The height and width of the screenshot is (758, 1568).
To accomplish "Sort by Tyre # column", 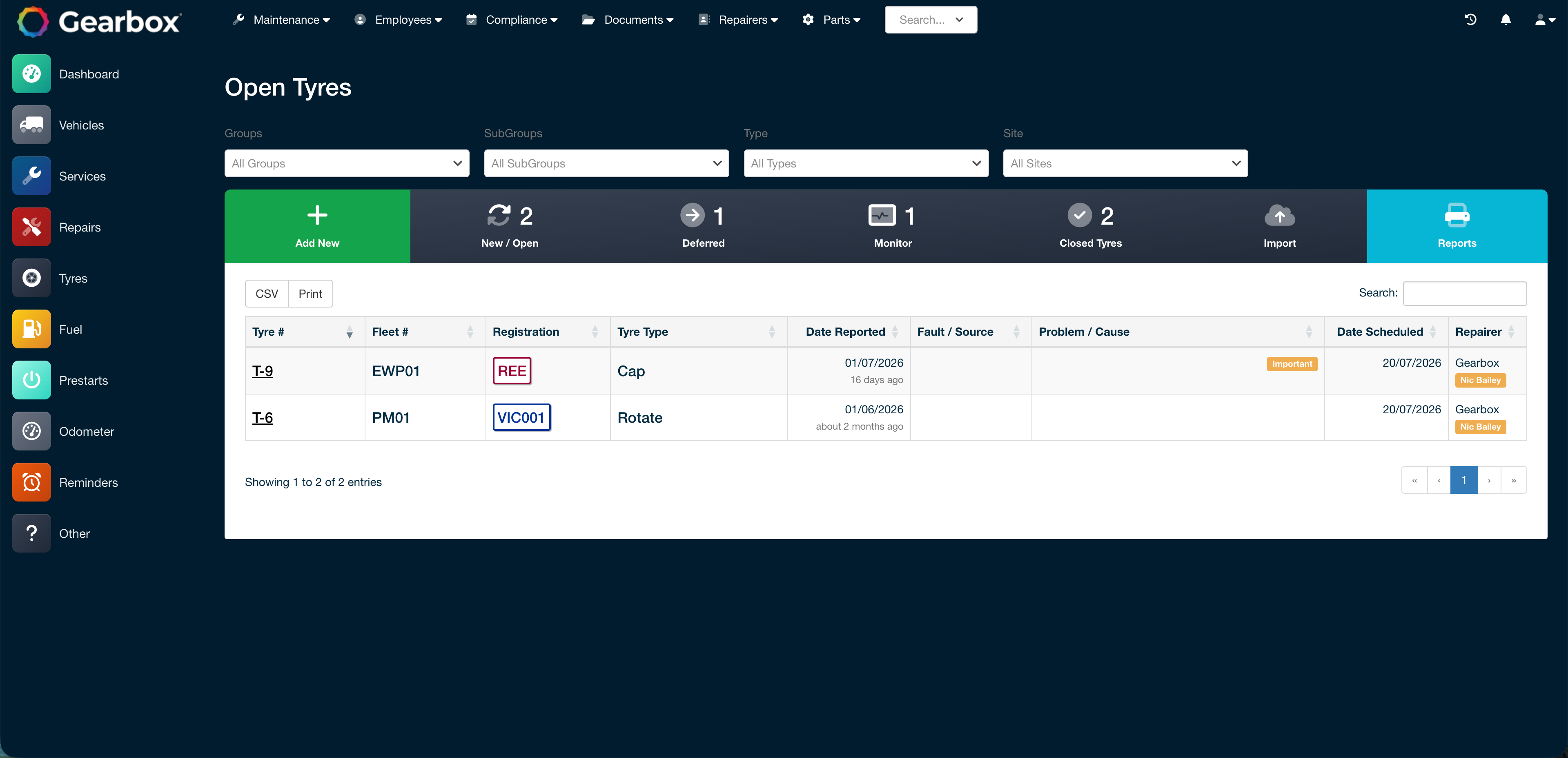I will tap(305, 332).
